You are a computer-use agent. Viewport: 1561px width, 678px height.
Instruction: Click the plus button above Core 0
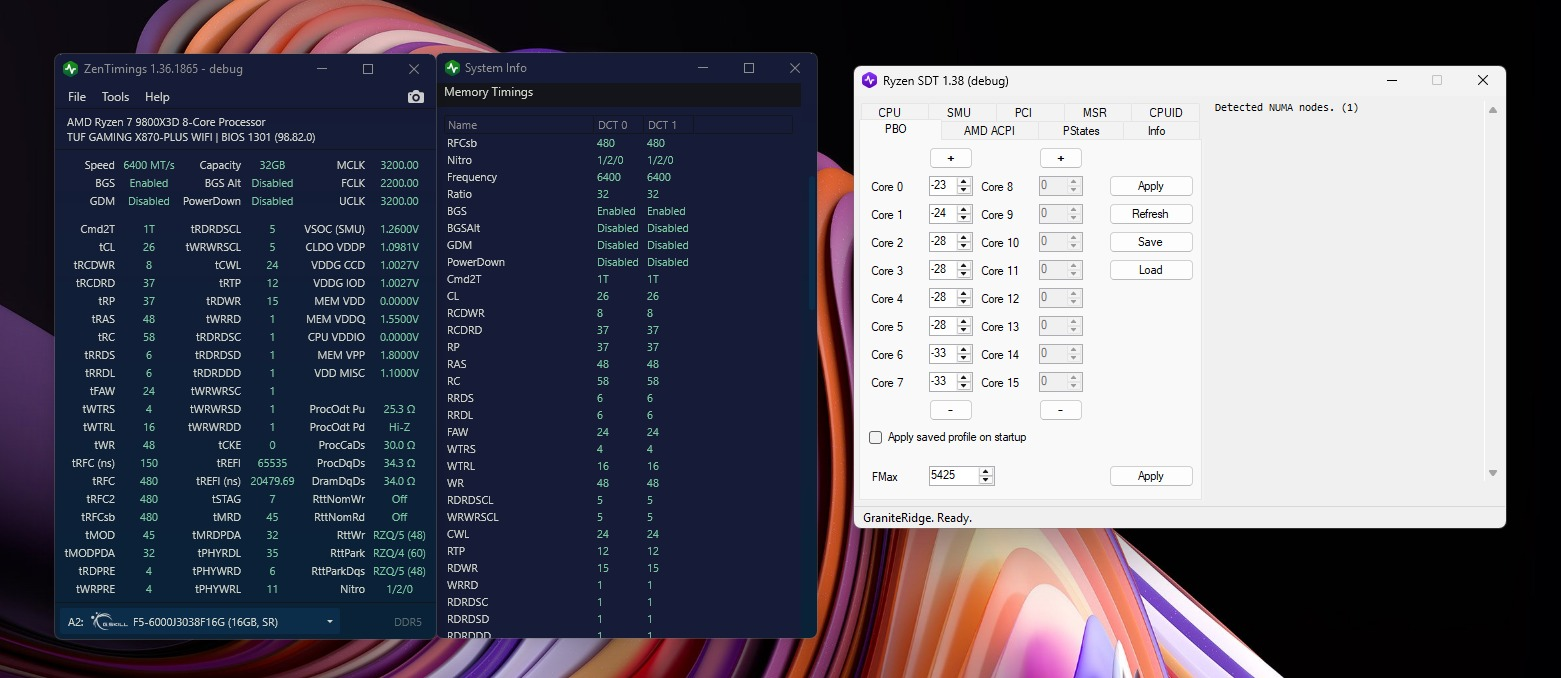pos(951,158)
